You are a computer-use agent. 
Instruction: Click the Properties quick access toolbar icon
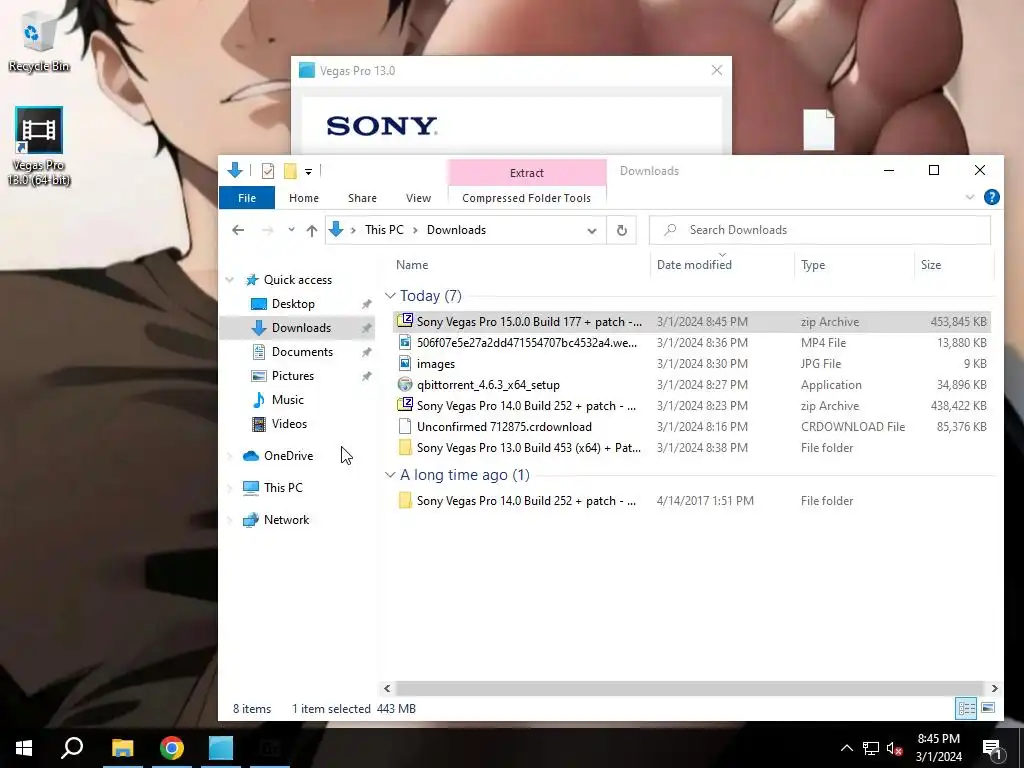tap(268, 171)
